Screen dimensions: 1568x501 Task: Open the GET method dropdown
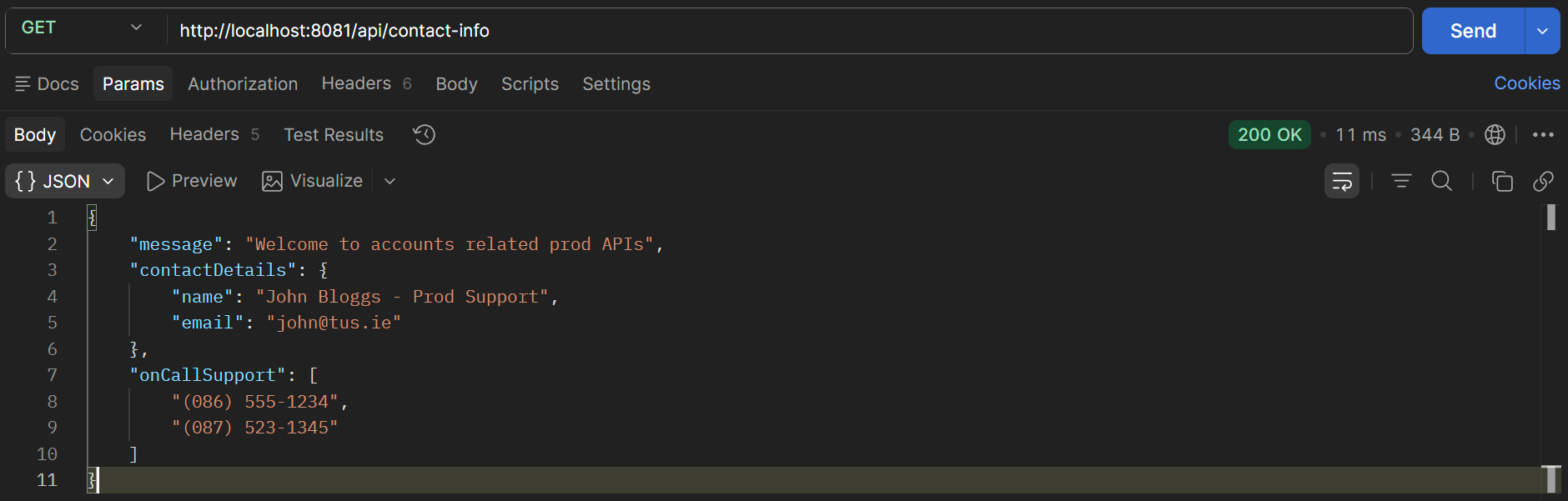tap(82, 28)
